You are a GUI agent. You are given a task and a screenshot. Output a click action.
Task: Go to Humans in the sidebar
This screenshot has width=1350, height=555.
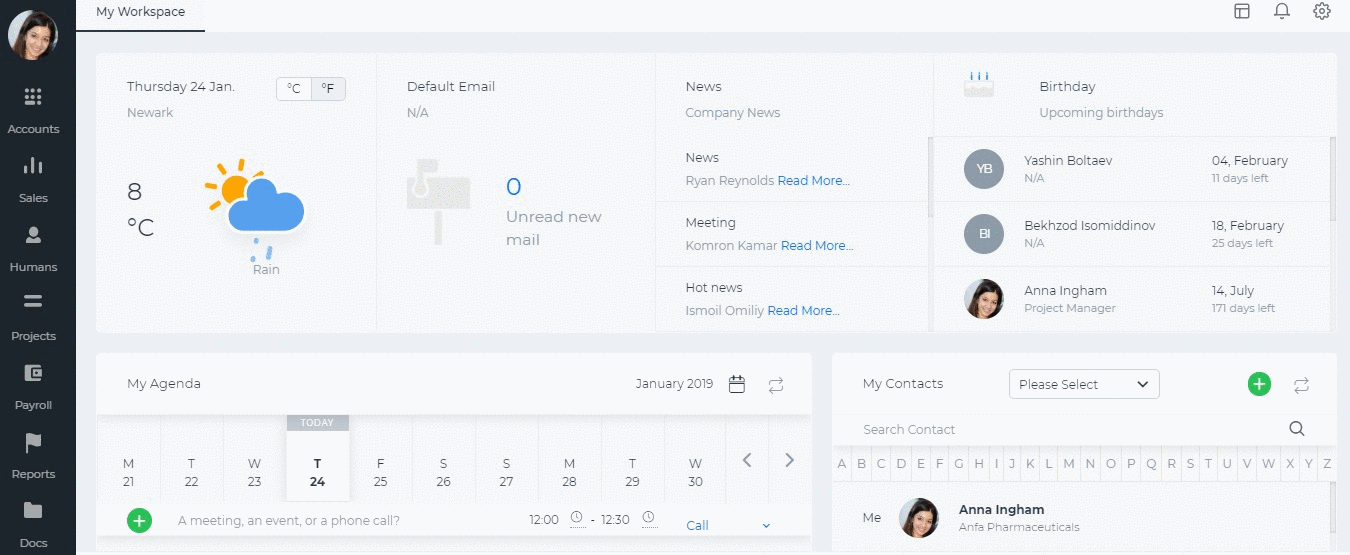(x=33, y=248)
